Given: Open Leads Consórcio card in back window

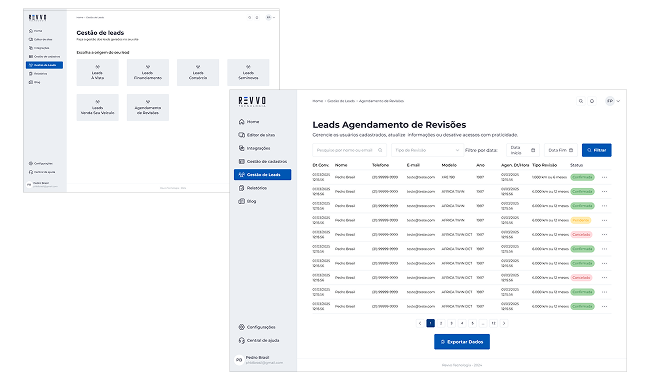Looking at the screenshot, I should [x=198, y=73].
